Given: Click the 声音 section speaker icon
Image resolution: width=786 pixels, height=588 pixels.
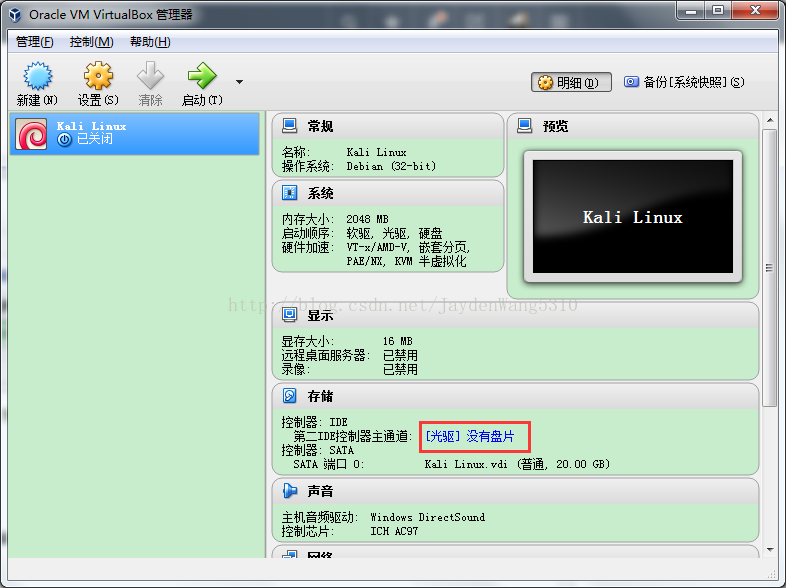Looking at the screenshot, I should click(289, 490).
